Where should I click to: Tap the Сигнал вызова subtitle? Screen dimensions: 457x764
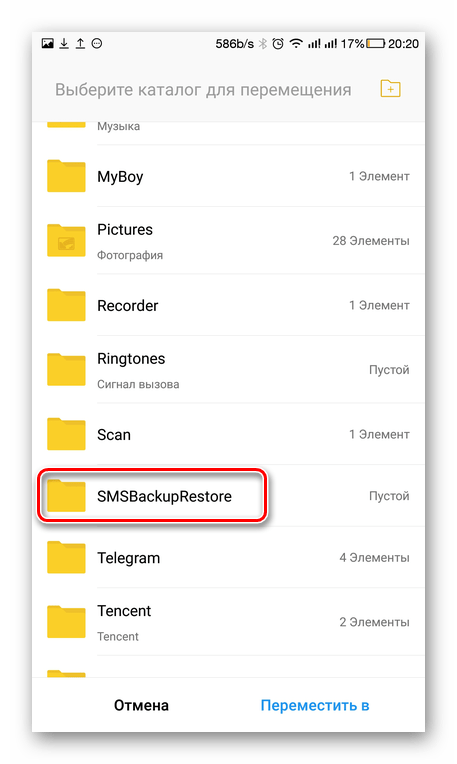(x=138, y=384)
